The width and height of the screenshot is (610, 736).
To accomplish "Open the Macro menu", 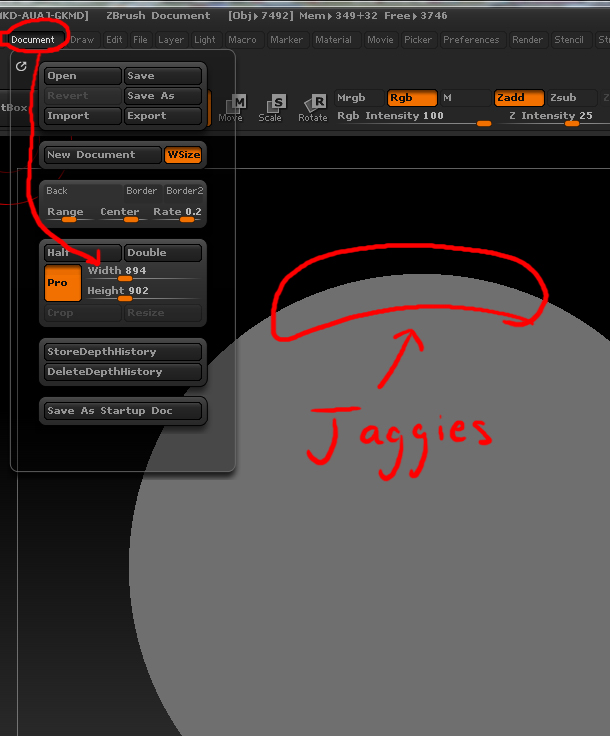I will [x=243, y=40].
